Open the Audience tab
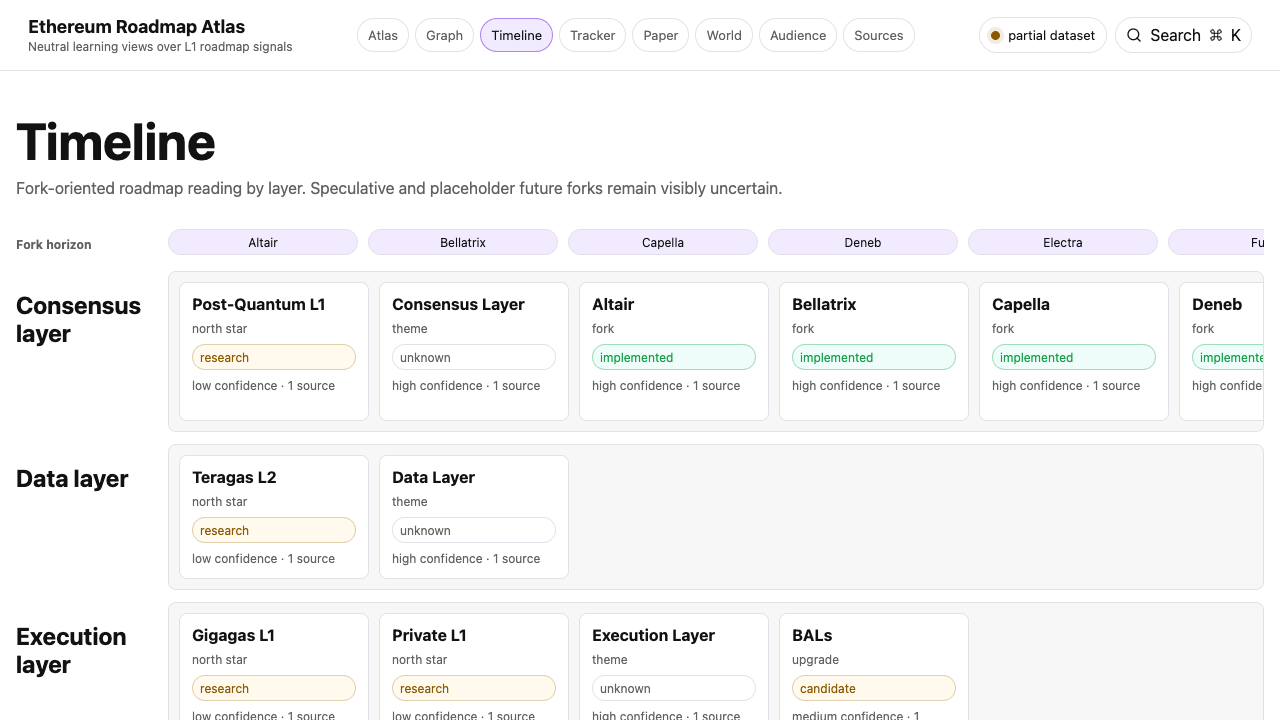The height and width of the screenshot is (720, 1280). (x=798, y=35)
